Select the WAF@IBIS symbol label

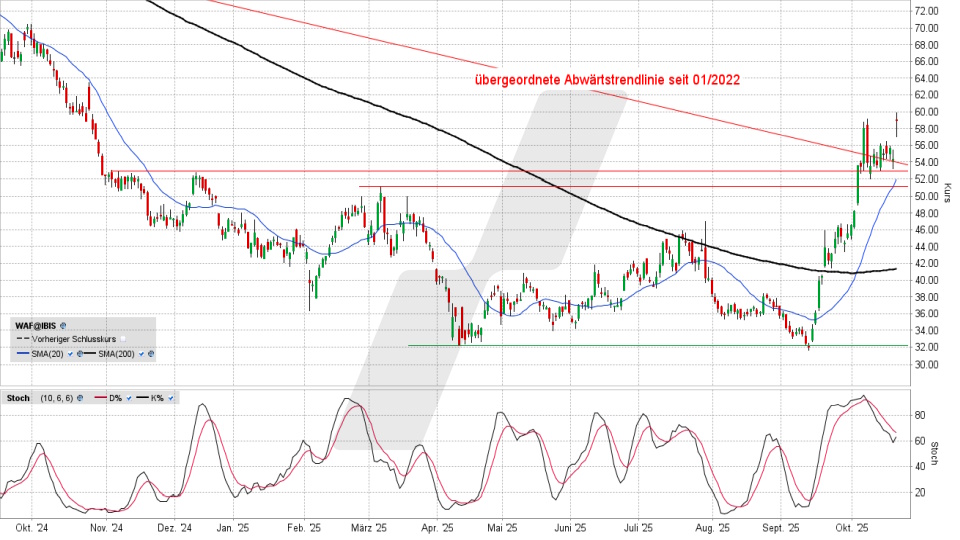click(x=35, y=326)
